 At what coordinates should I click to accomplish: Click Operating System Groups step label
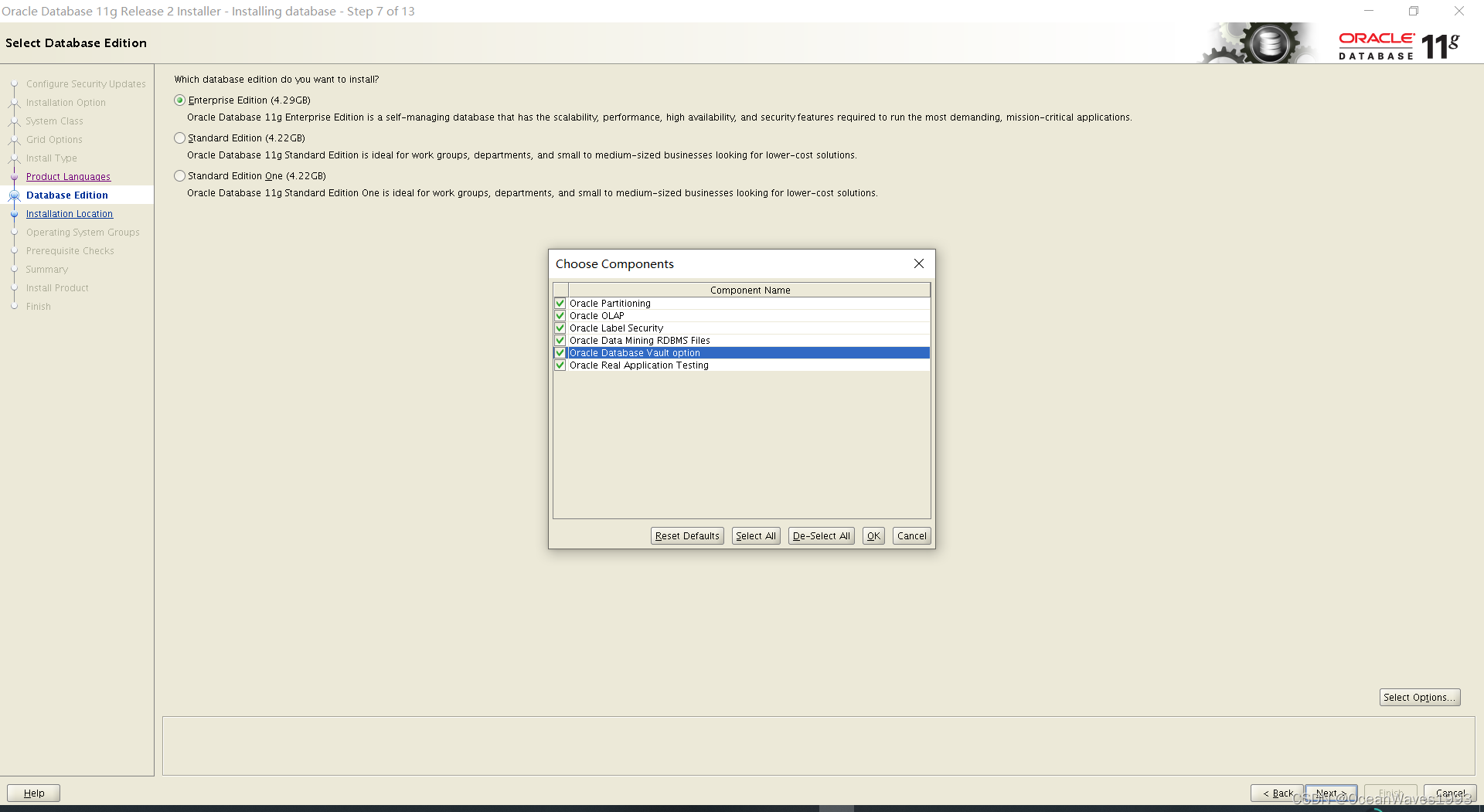point(83,233)
